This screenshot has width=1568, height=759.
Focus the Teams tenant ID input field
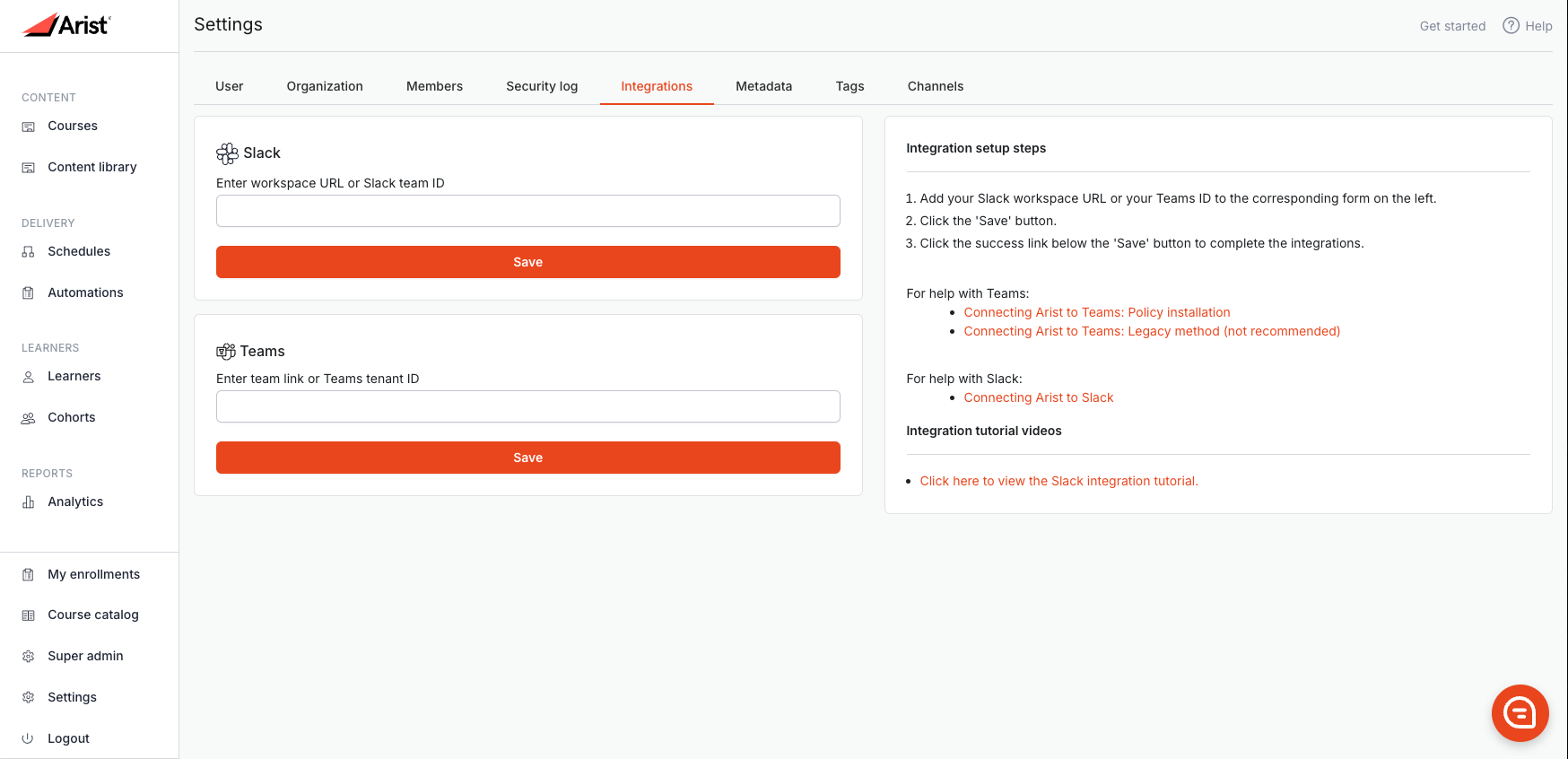528,406
